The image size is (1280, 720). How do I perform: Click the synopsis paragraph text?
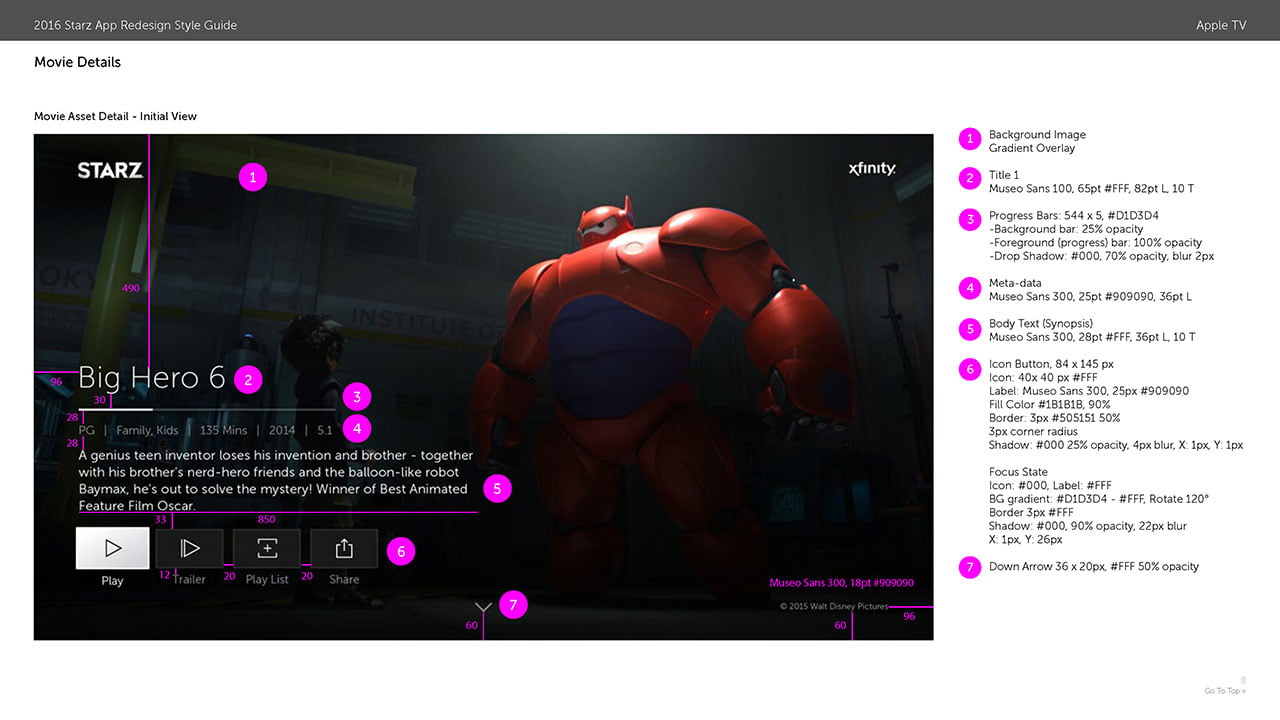coord(276,480)
